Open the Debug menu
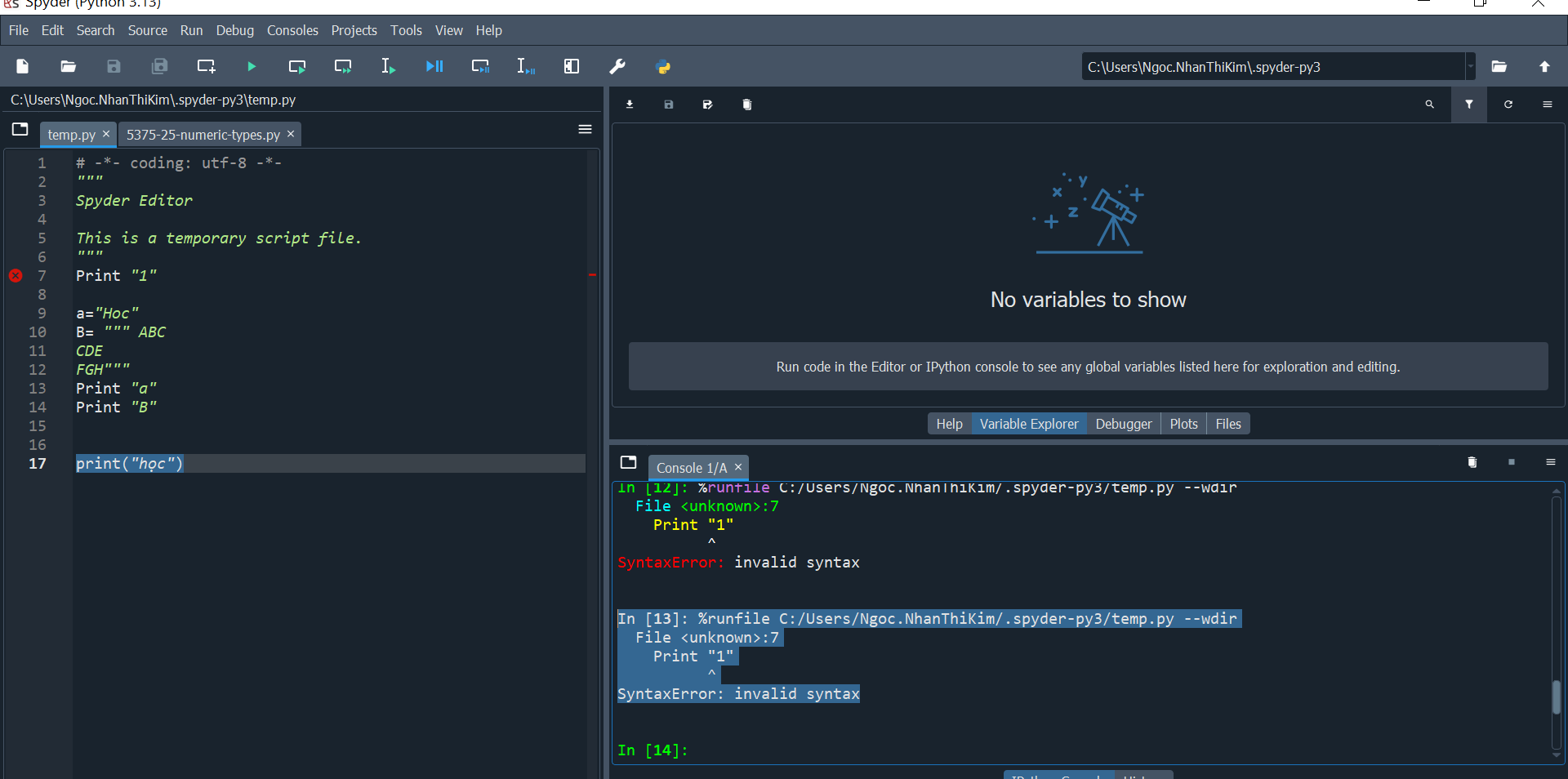The image size is (1568, 779). coord(235,30)
